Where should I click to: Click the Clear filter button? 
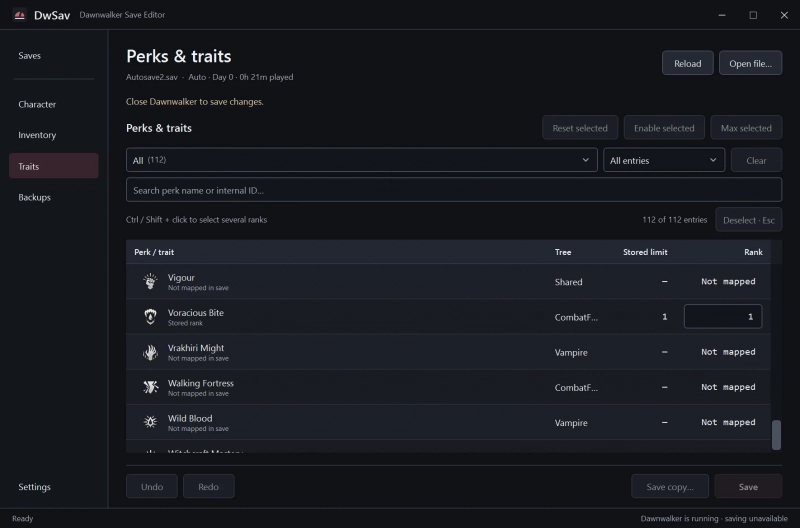[756, 160]
